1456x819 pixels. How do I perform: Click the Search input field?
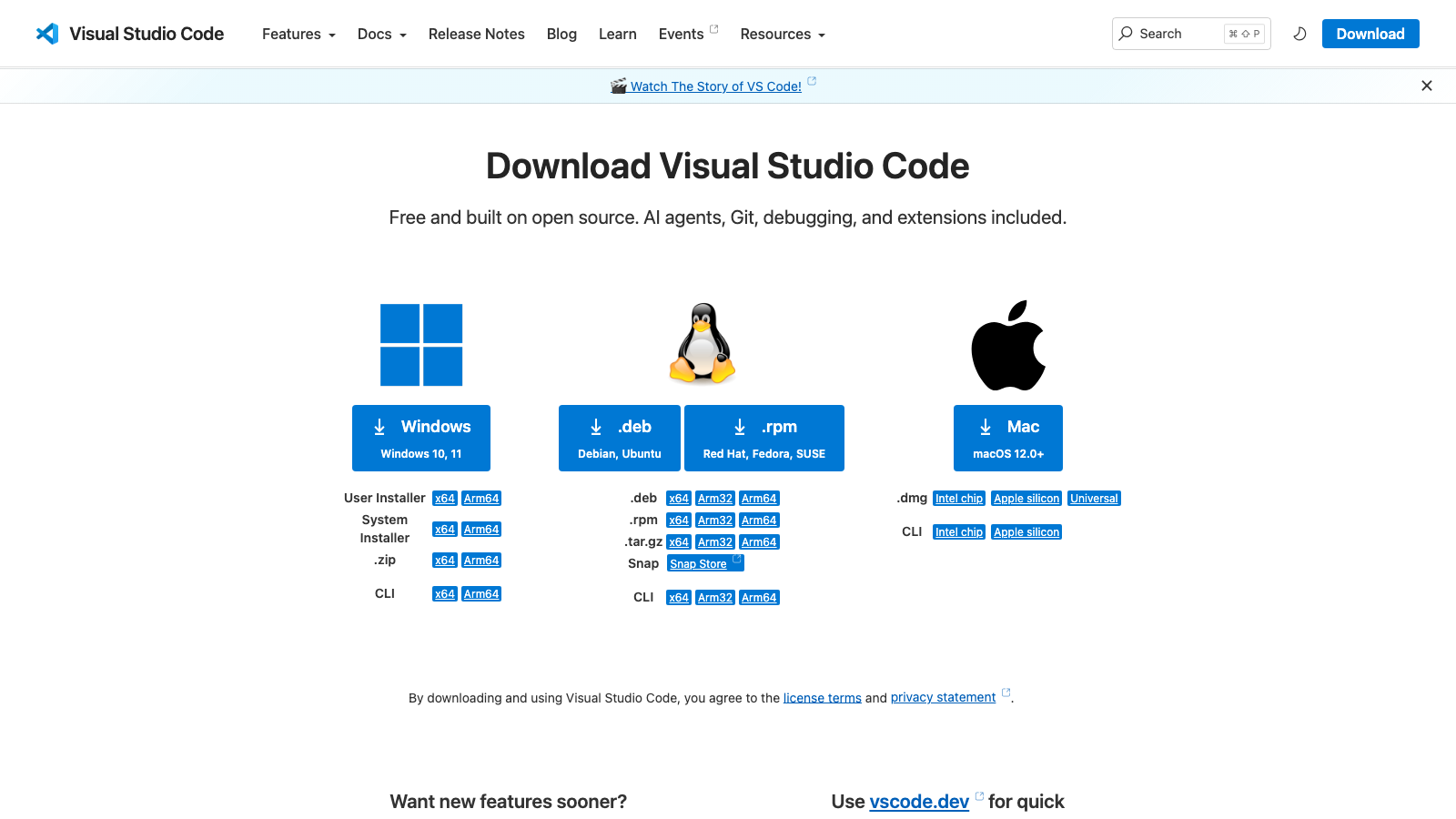[x=1191, y=34]
